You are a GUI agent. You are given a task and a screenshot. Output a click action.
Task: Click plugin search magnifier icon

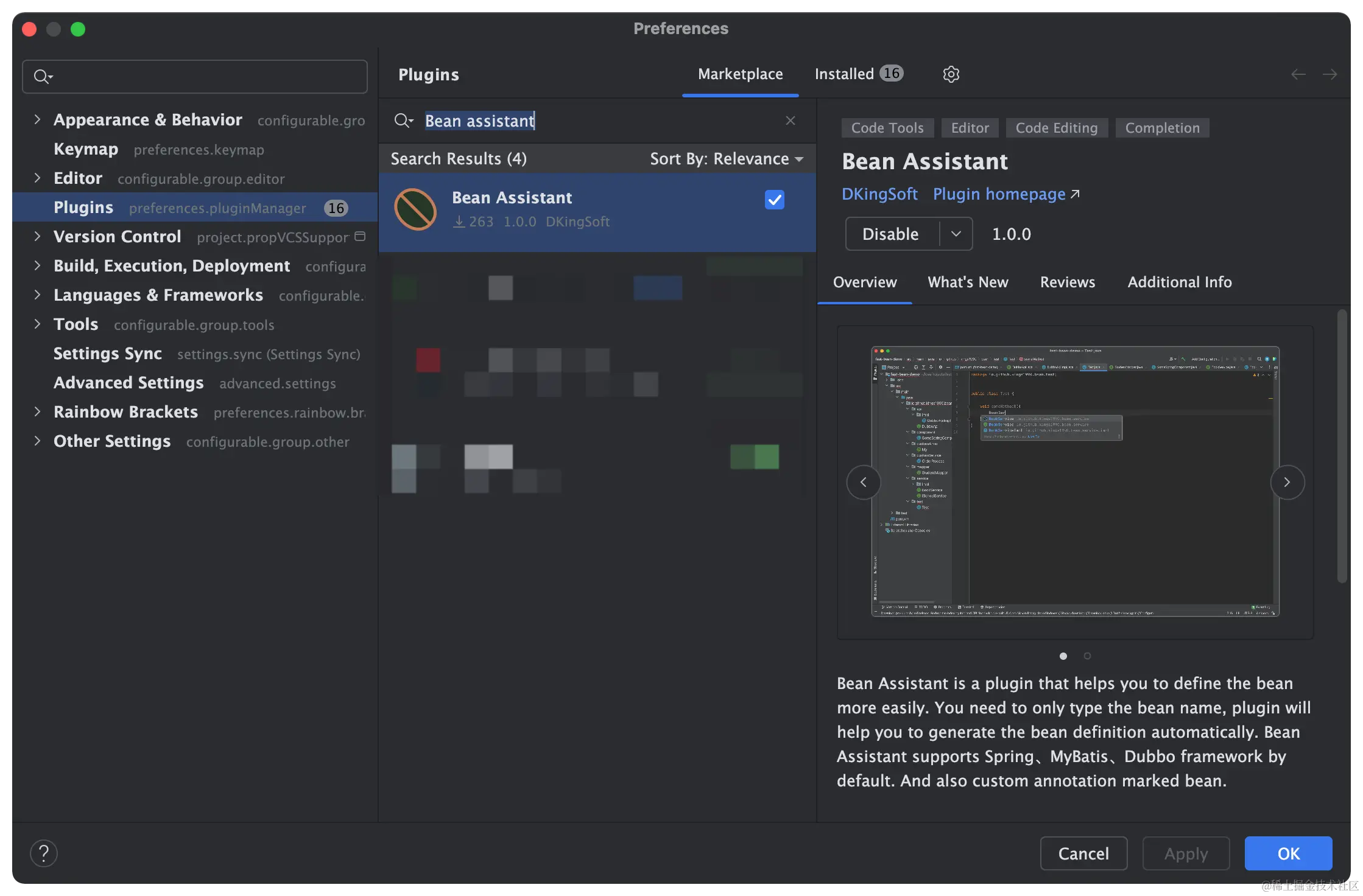click(403, 121)
